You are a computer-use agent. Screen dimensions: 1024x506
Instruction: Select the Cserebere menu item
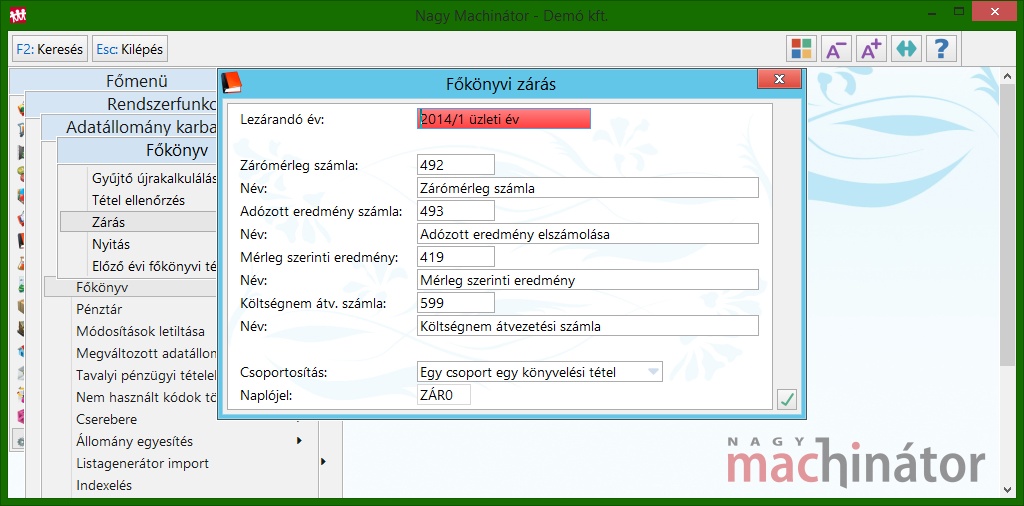(x=106, y=419)
